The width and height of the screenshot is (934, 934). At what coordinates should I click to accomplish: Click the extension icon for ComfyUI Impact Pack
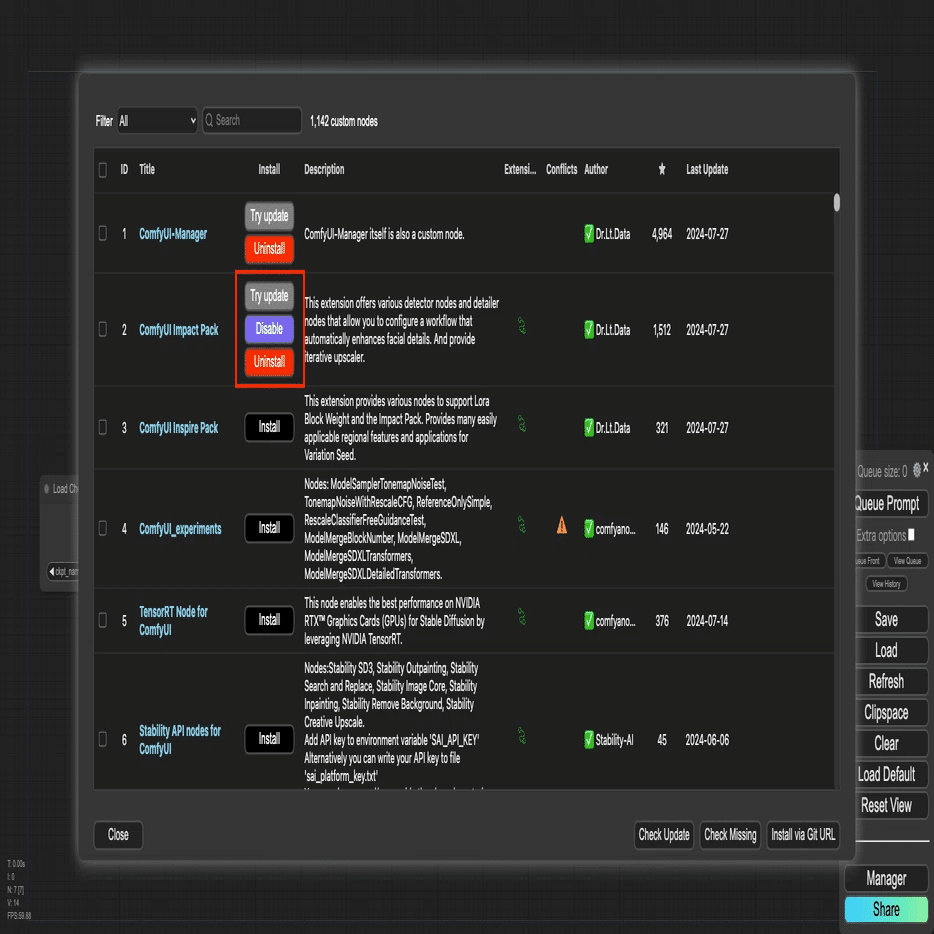(522, 326)
